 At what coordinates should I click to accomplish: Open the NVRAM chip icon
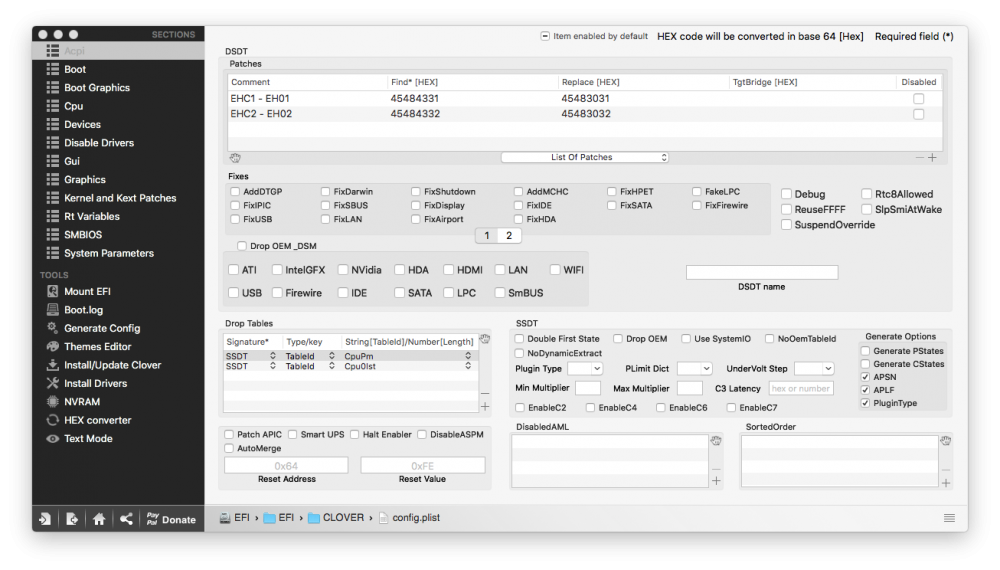(52, 402)
